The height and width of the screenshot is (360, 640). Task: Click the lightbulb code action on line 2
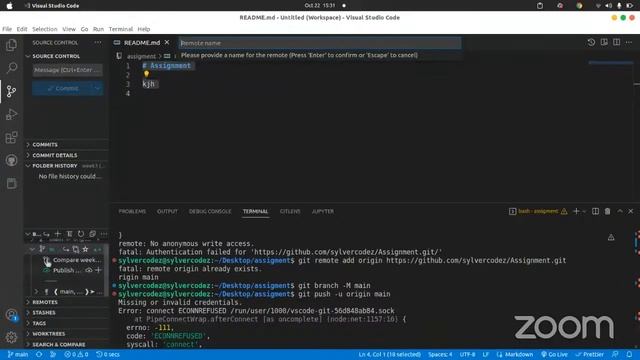click(x=146, y=74)
